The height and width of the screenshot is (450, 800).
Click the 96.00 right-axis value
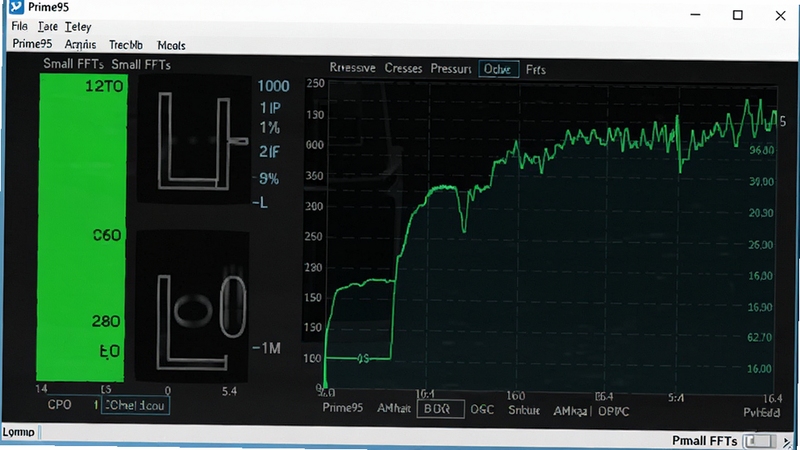coord(762,150)
